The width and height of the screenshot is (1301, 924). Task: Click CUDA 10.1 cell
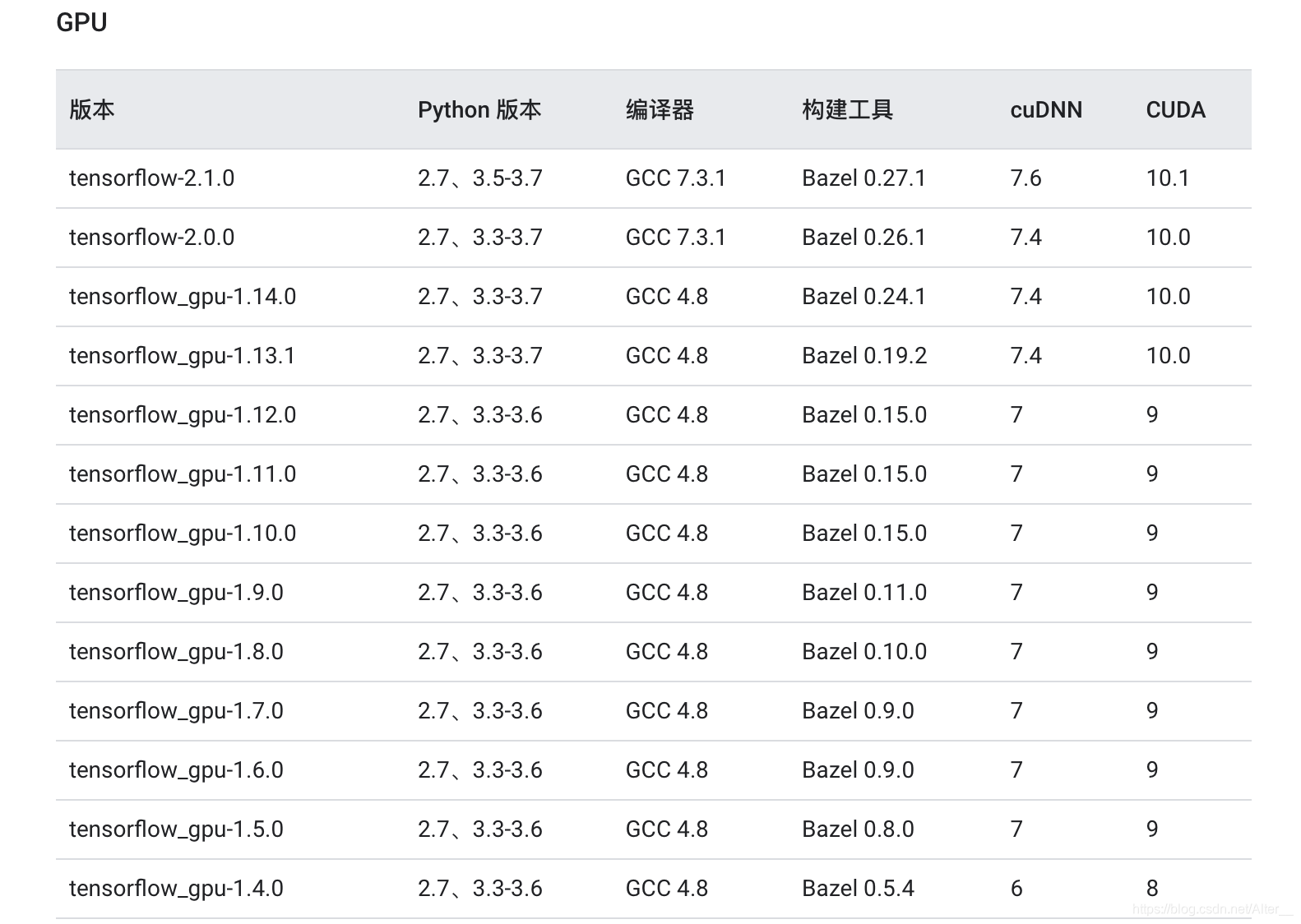click(x=1168, y=178)
